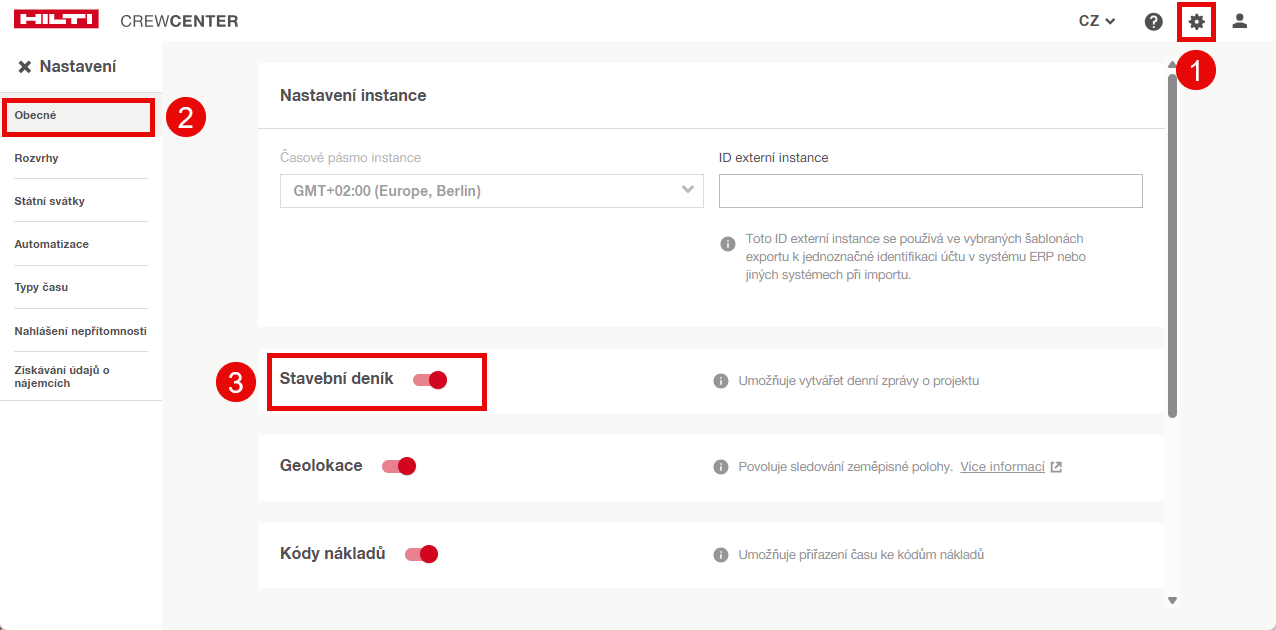
Task: Close the Nastavení panel with X
Action: (x=25, y=67)
